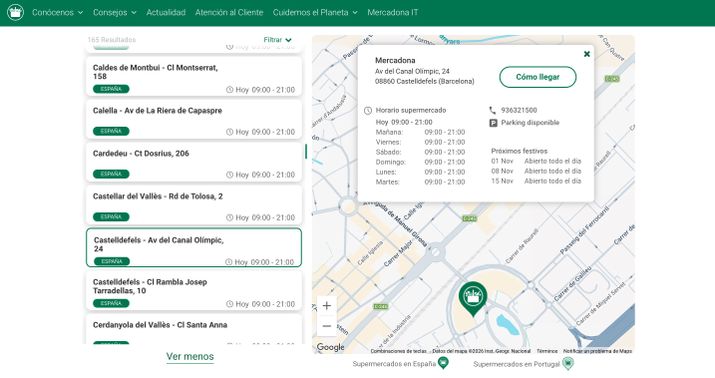Click Ver menos link
The width and height of the screenshot is (715, 378).
(190, 357)
